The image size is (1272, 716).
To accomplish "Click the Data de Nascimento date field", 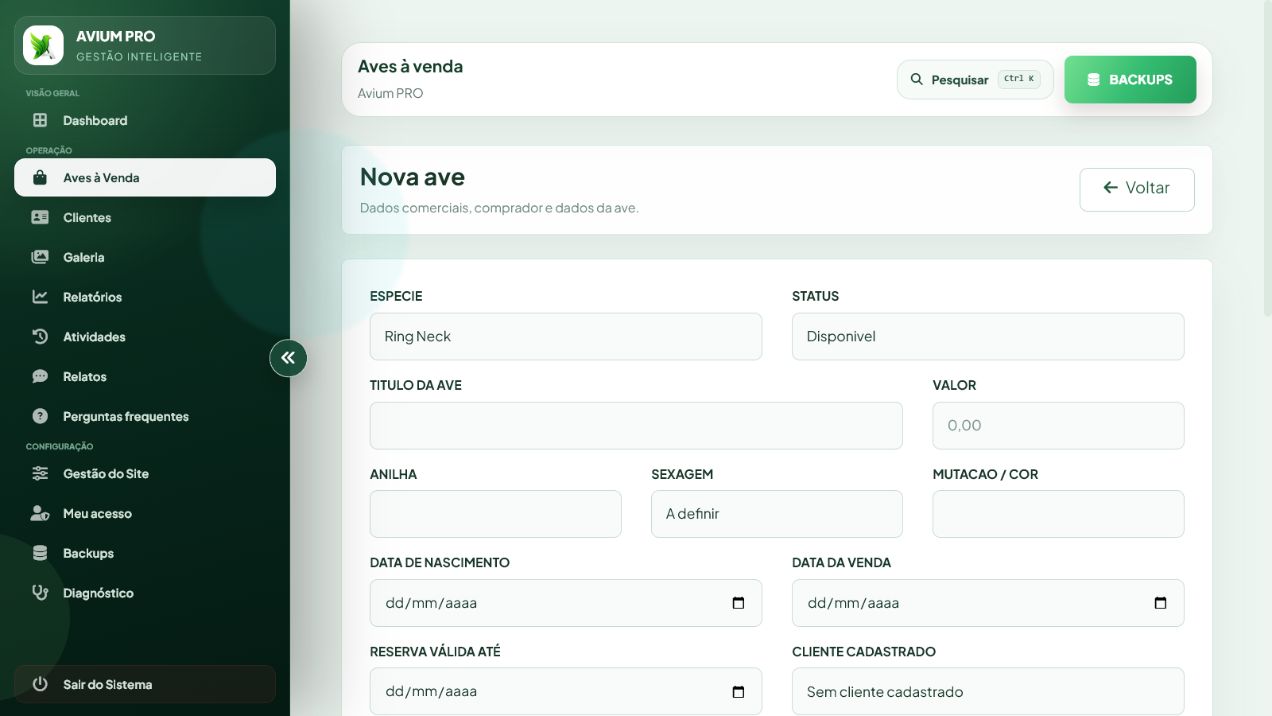I will pos(566,603).
